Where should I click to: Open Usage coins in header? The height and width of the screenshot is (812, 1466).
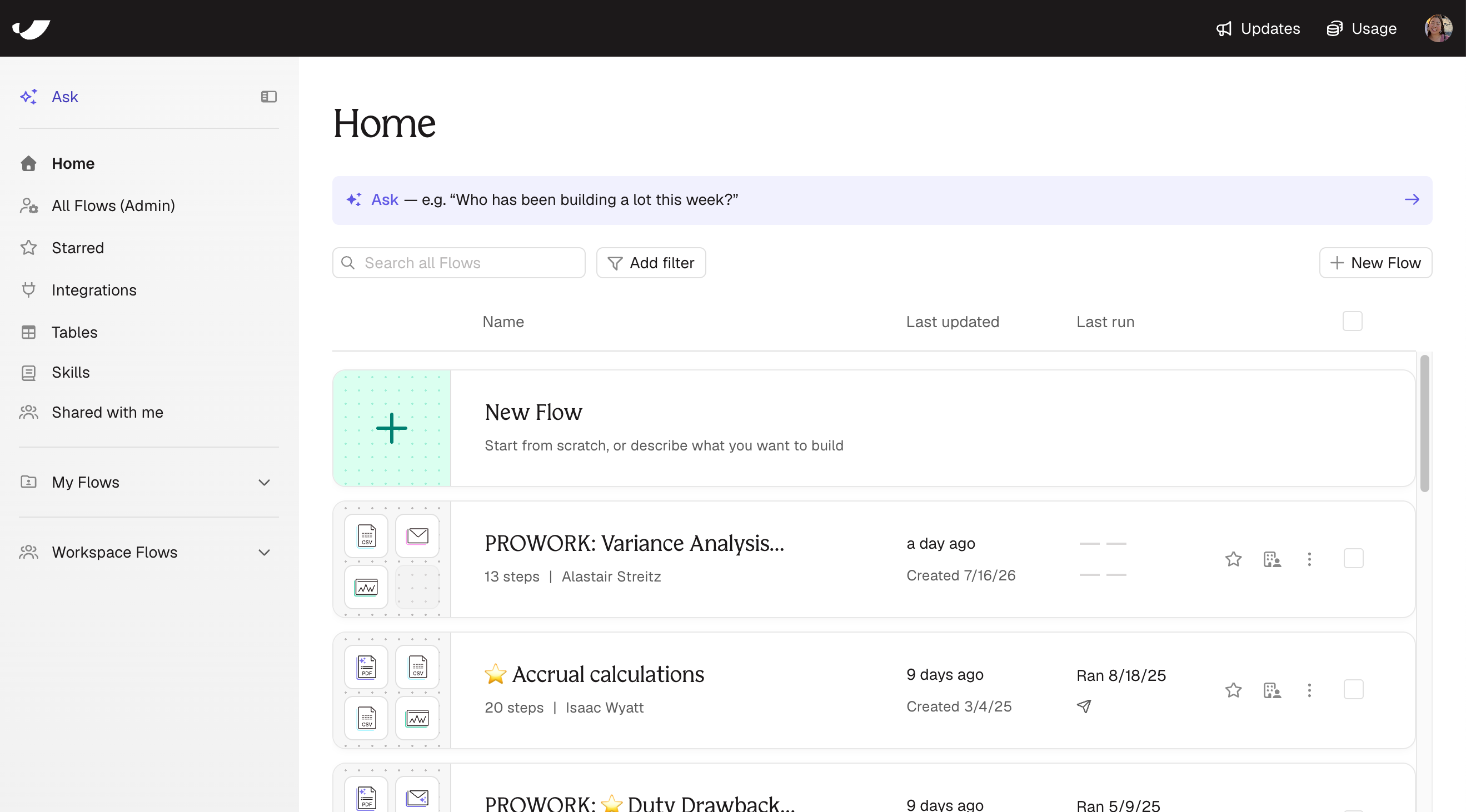(x=1362, y=28)
